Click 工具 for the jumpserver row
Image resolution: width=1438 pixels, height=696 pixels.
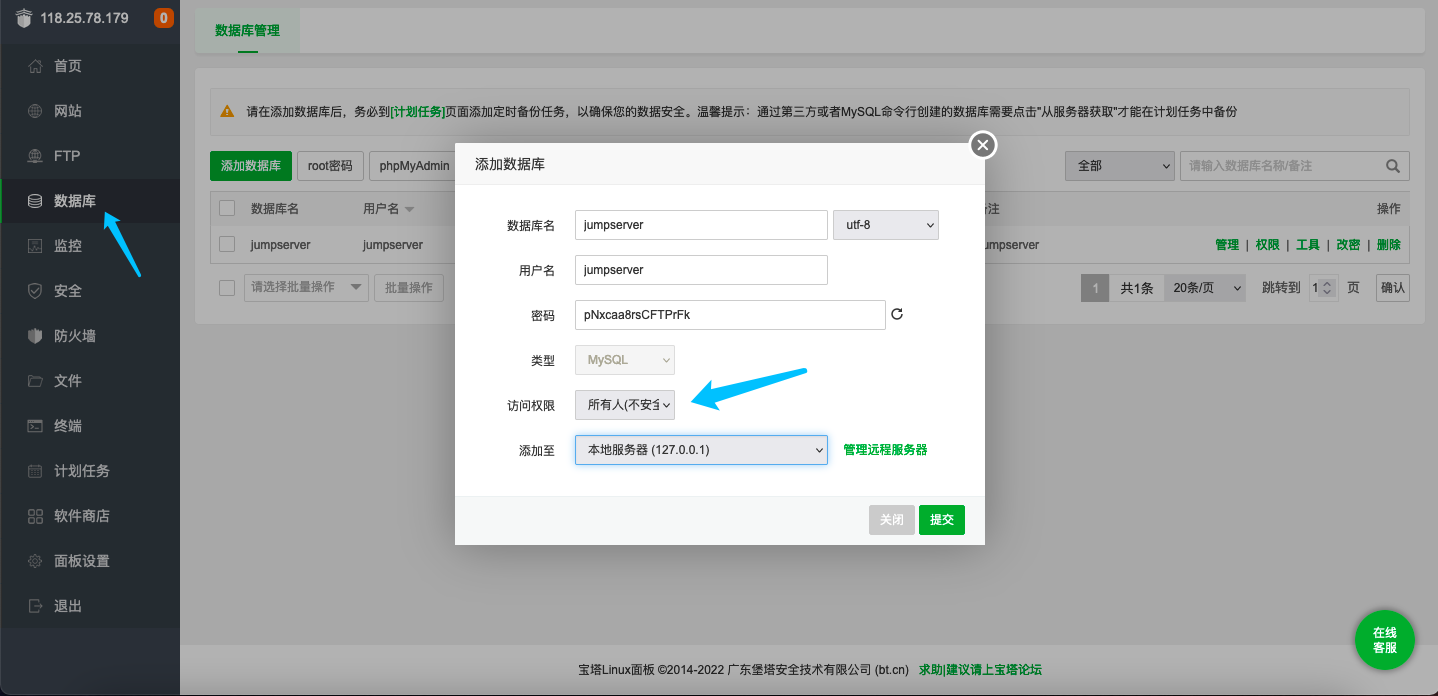tap(1308, 244)
